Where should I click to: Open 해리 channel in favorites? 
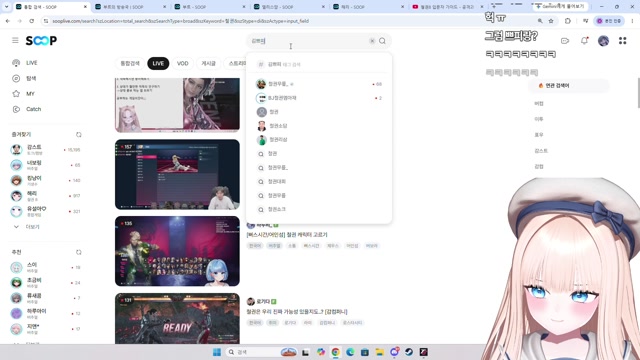[45, 196]
